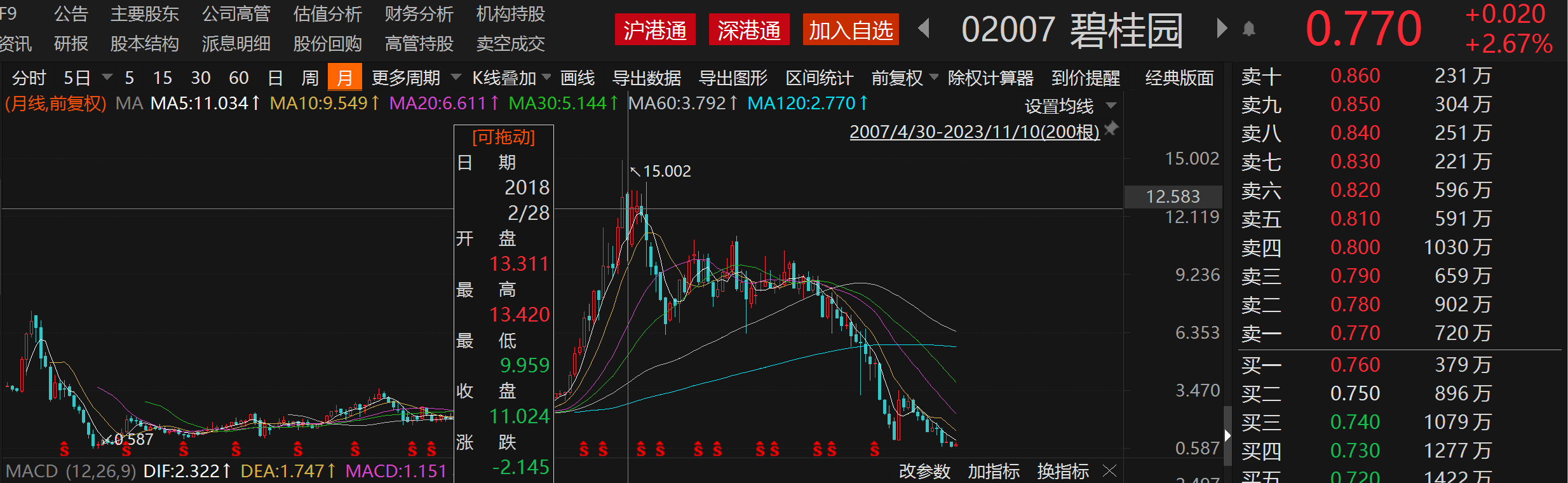
Task: Click 导出图形 export chart
Action: pyautogui.click(x=733, y=78)
